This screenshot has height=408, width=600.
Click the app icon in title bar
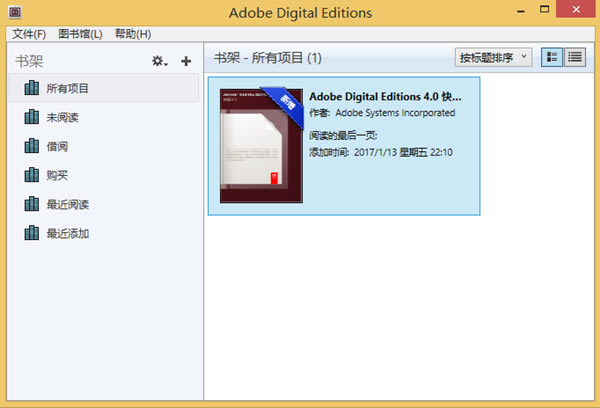(15, 12)
